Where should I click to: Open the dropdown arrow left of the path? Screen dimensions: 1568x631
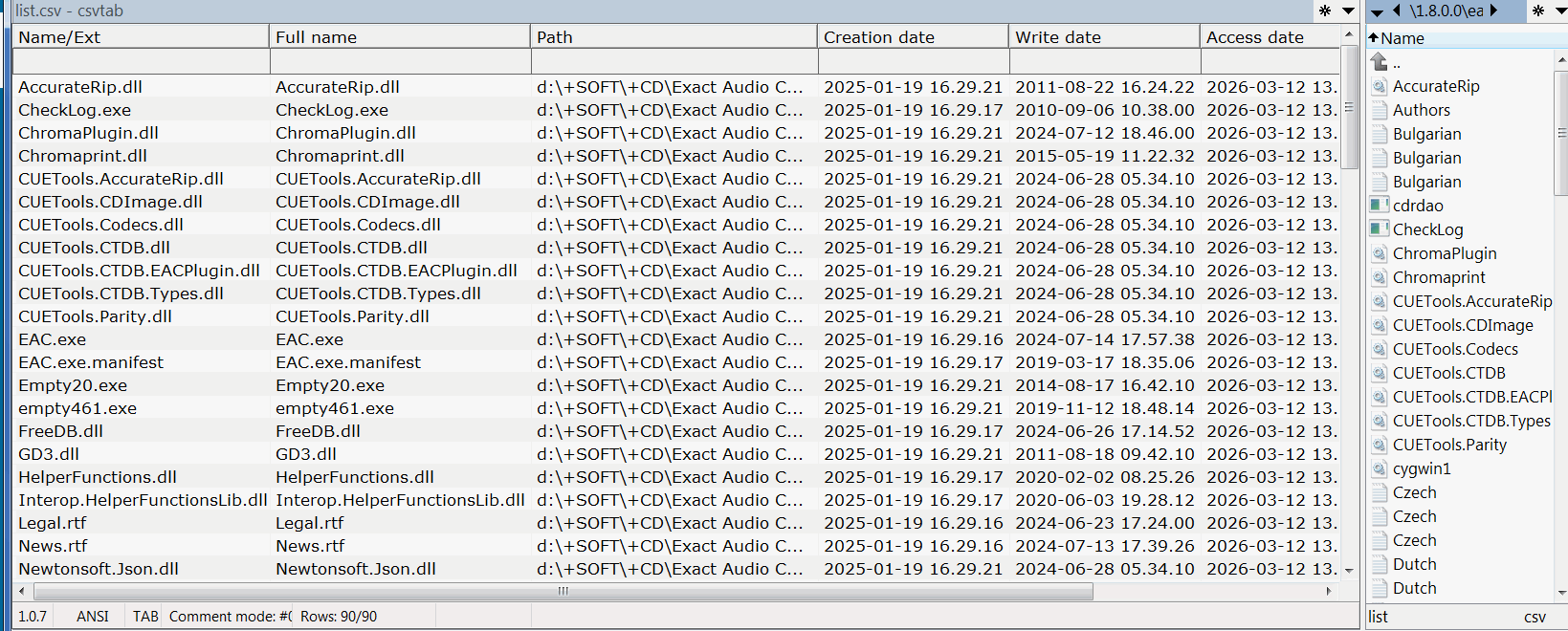tap(1378, 12)
